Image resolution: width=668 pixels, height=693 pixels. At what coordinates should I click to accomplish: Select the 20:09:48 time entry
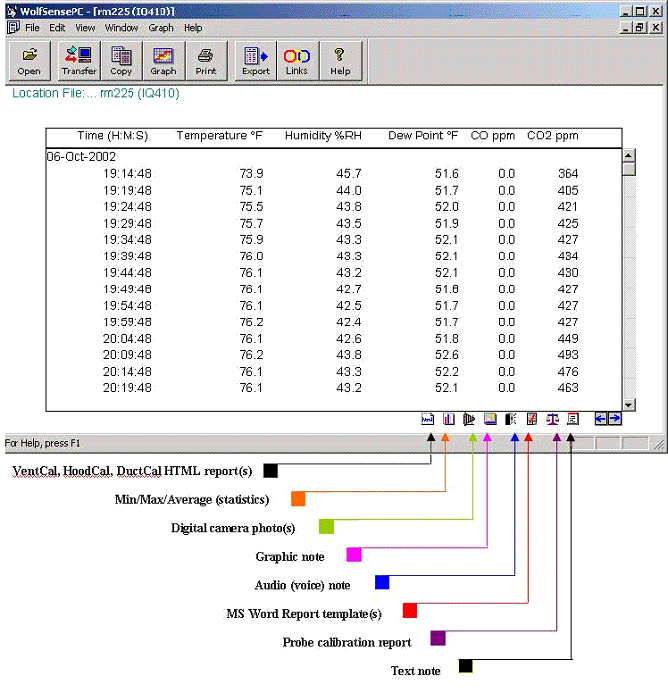point(127,355)
